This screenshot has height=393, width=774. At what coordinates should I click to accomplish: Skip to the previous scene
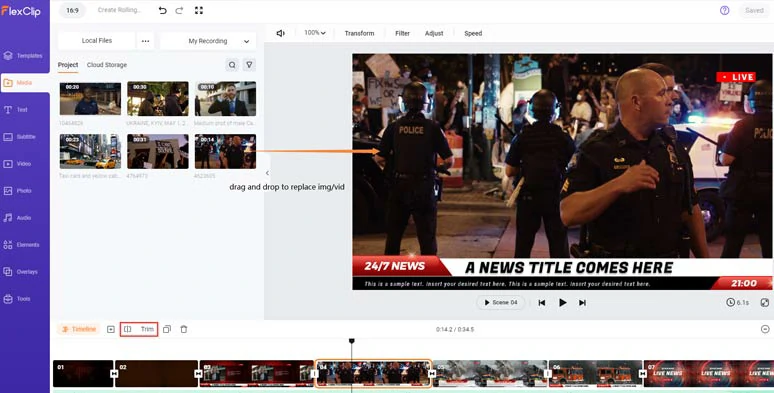pyautogui.click(x=542, y=303)
